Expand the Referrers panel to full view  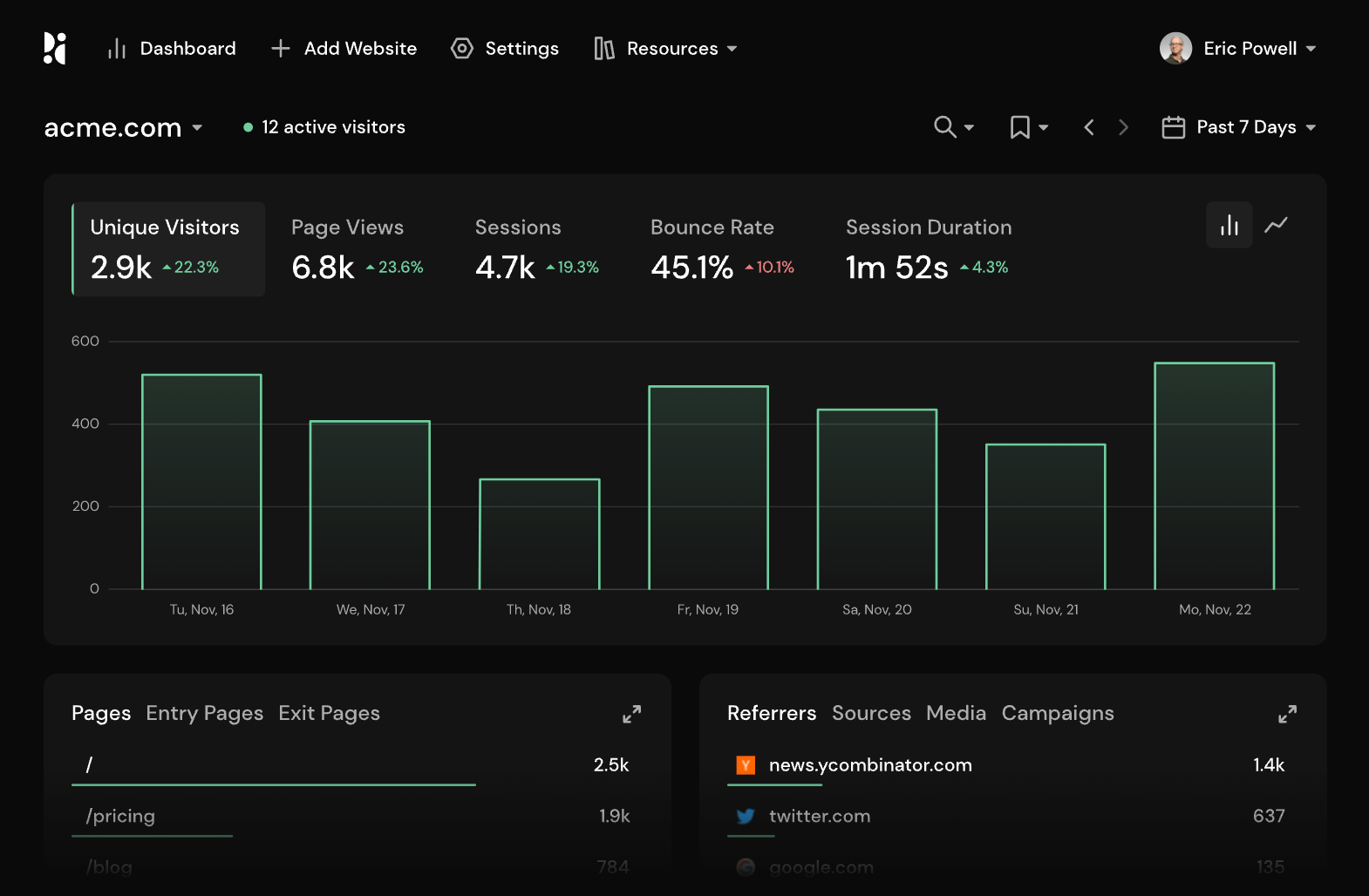[x=1287, y=714]
